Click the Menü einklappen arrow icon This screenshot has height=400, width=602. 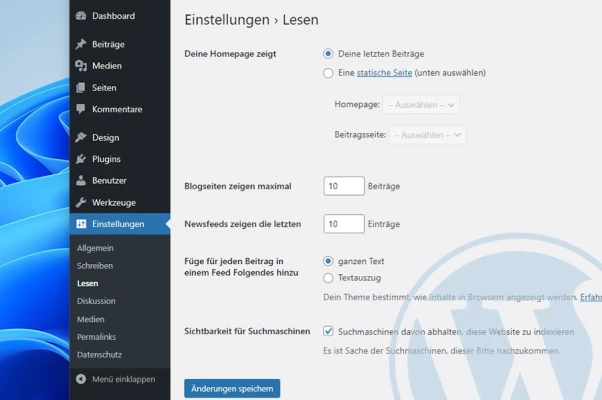tap(81, 379)
